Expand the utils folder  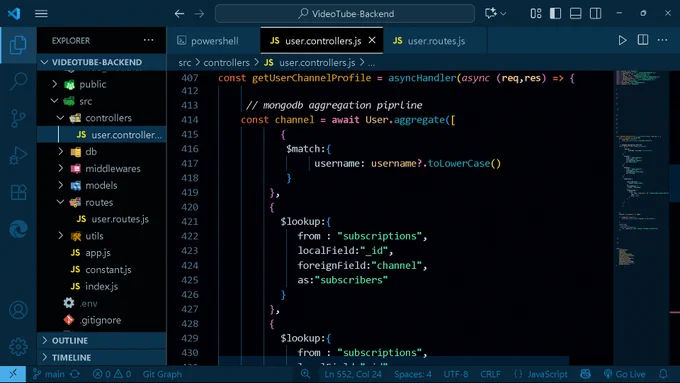[x=61, y=236]
